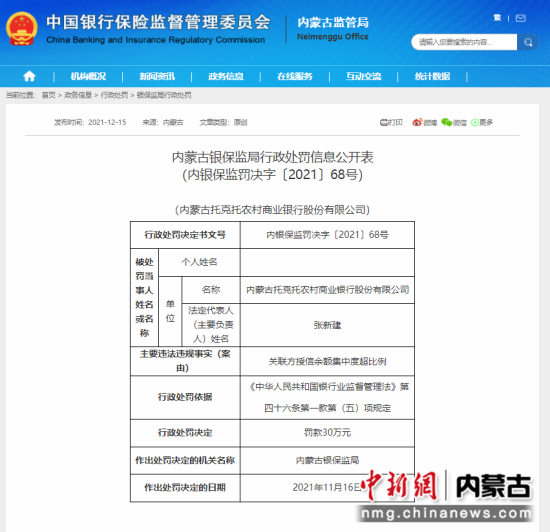Click the envelope mail icon
Viewport: 550px width, 532px height.
[x=521, y=18]
